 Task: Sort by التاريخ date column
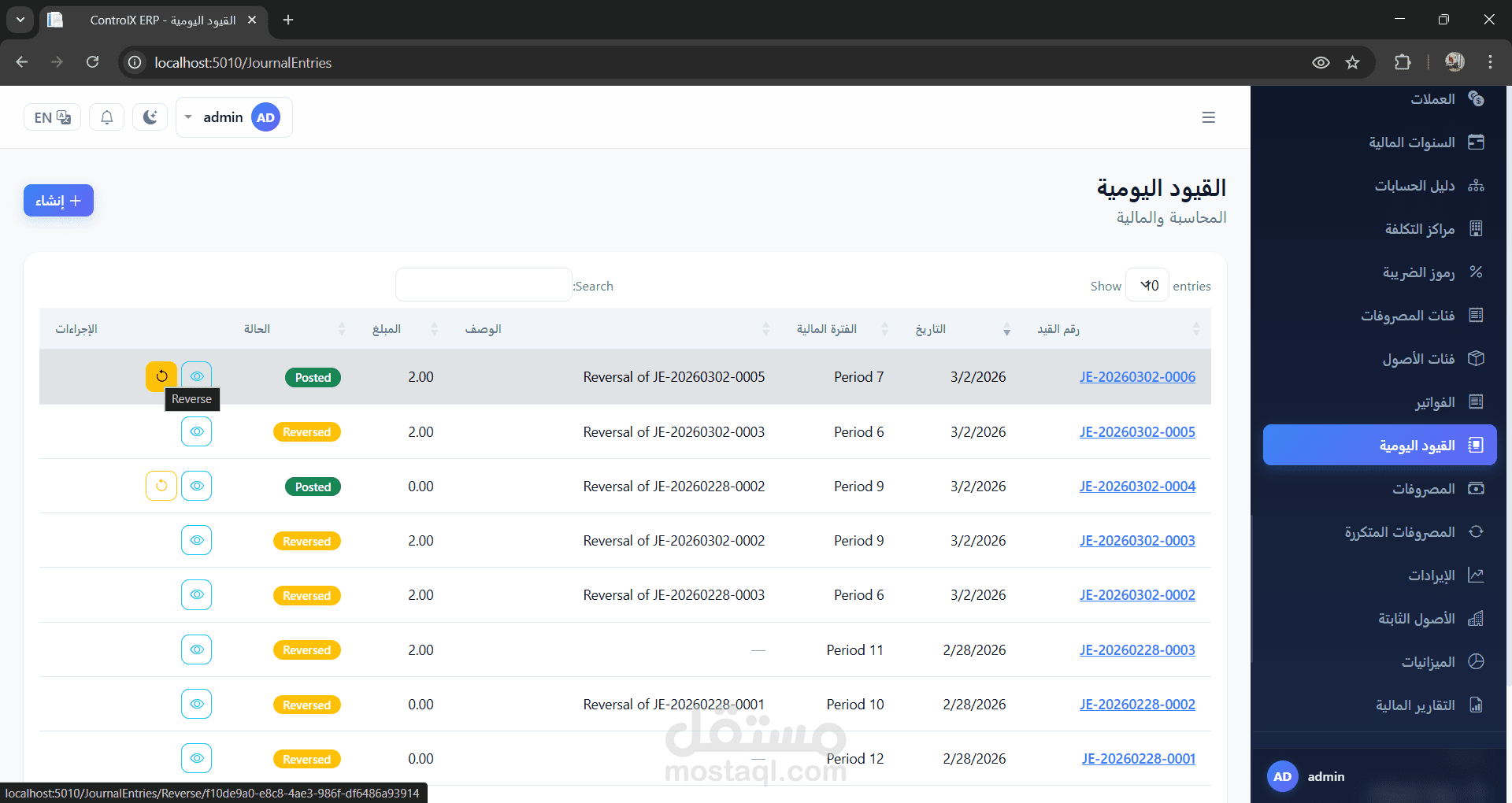click(961, 329)
